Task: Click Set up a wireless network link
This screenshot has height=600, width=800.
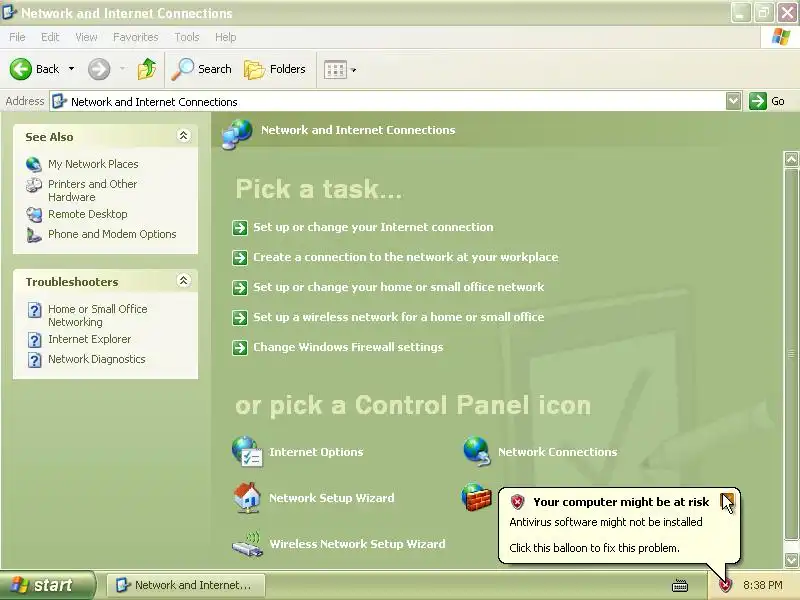Action: click(x=398, y=317)
